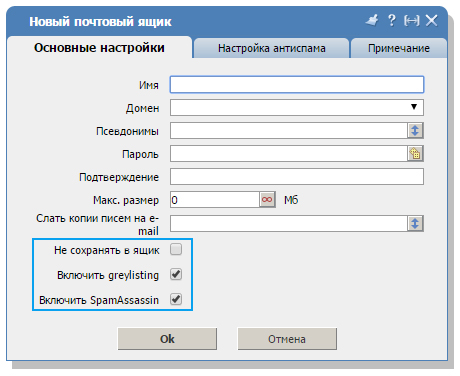The width and height of the screenshot is (460, 376).
Task: Set unlimited size with infinity icon
Action: (267, 200)
